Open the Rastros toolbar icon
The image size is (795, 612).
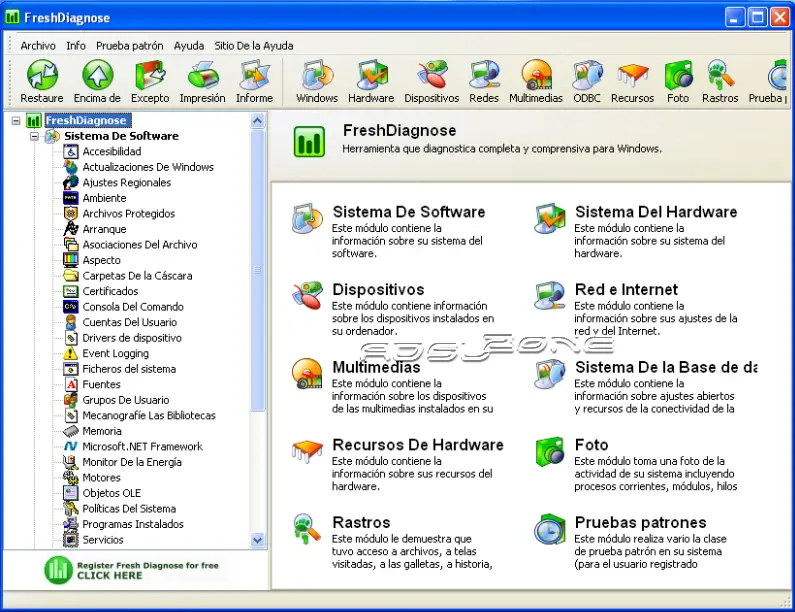point(720,75)
